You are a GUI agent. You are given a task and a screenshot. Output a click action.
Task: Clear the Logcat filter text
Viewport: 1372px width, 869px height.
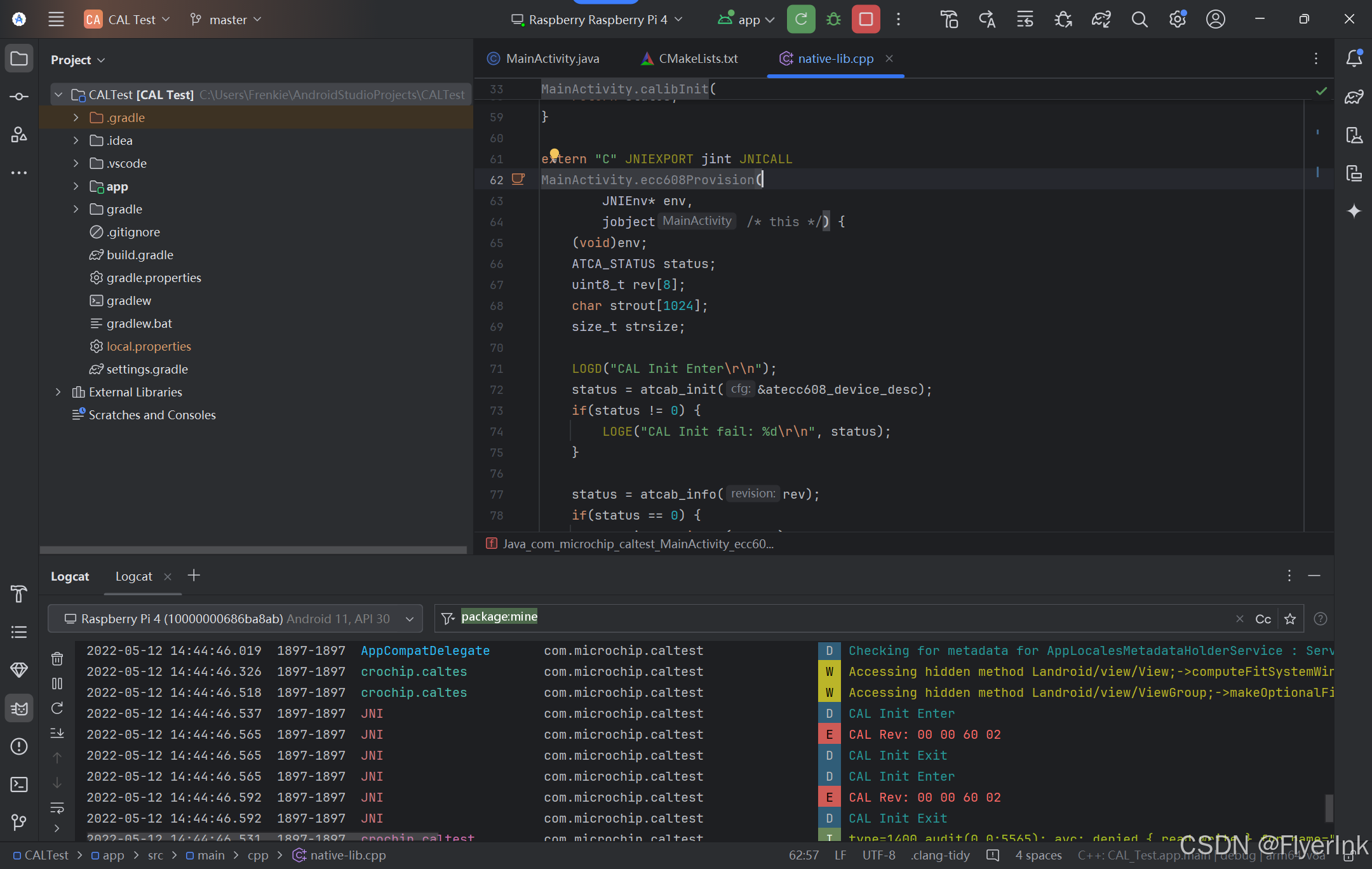(1239, 619)
